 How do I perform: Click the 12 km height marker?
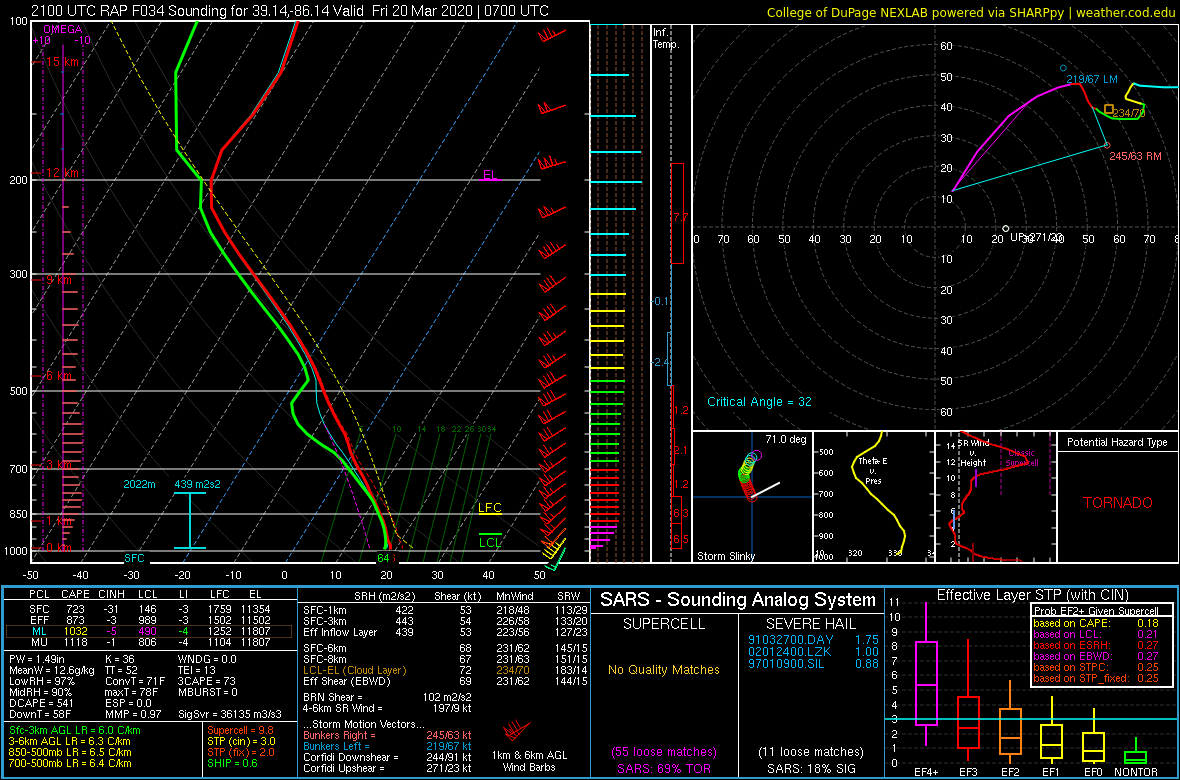coord(62,173)
